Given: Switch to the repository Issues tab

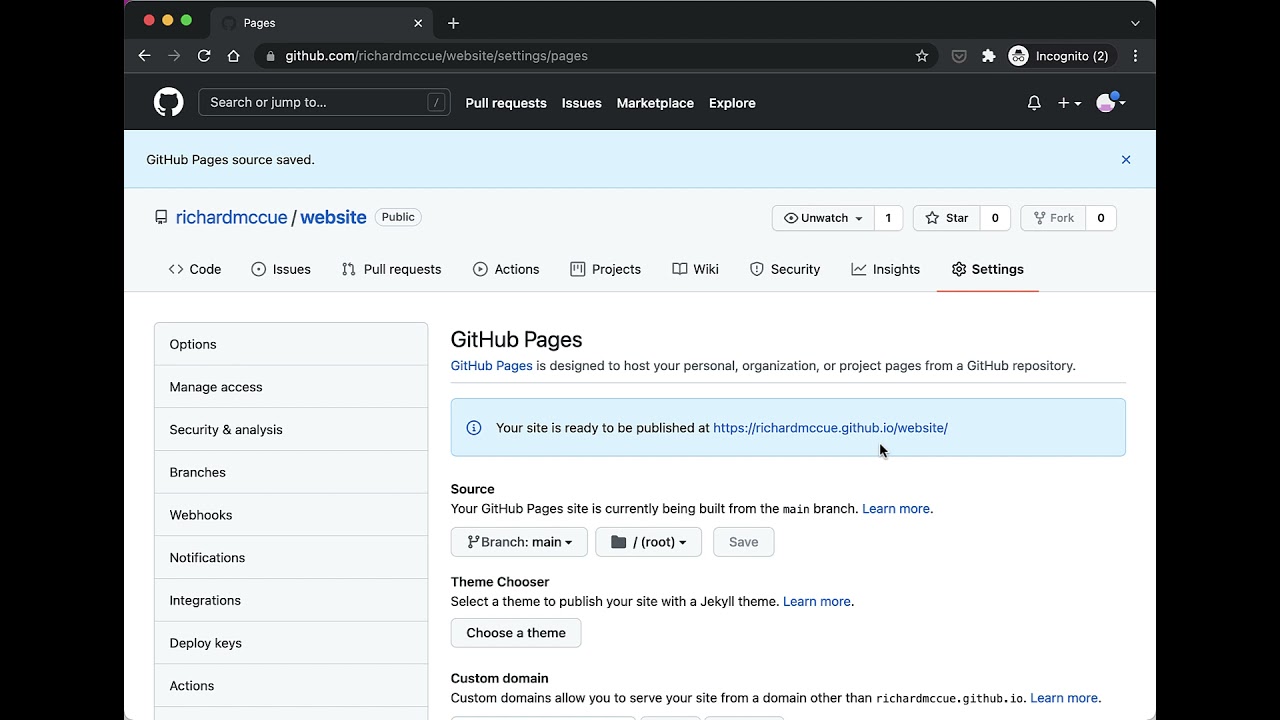Looking at the screenshot, I should (281, 269).
